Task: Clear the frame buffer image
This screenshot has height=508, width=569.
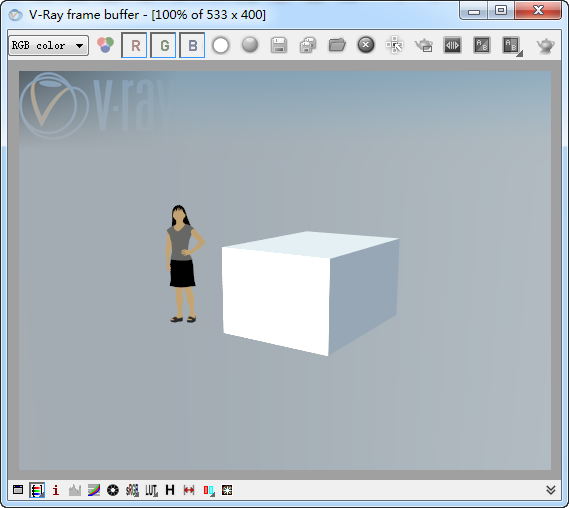Action: click(366, 45)
